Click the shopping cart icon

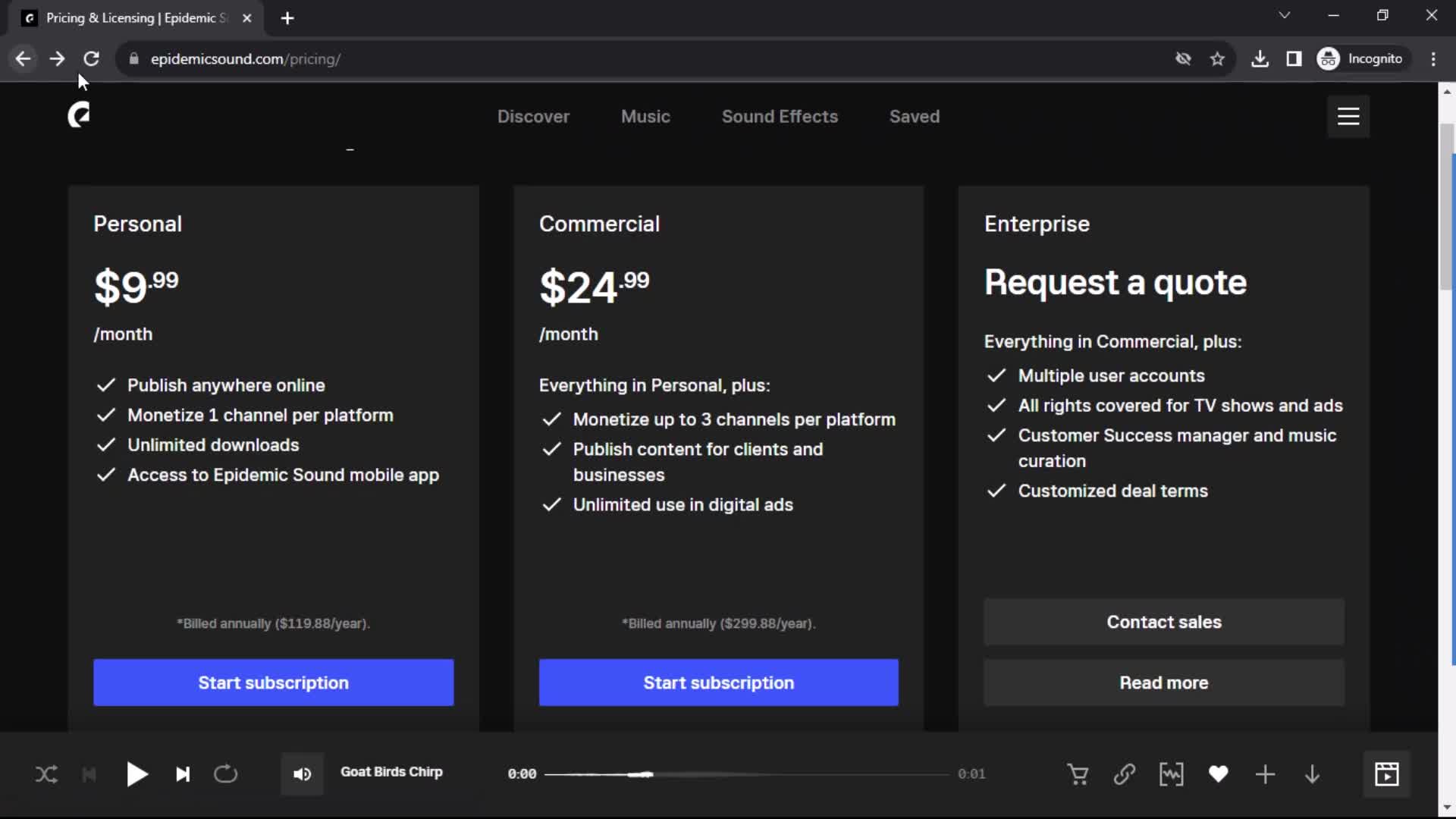tap(1078, 774)
